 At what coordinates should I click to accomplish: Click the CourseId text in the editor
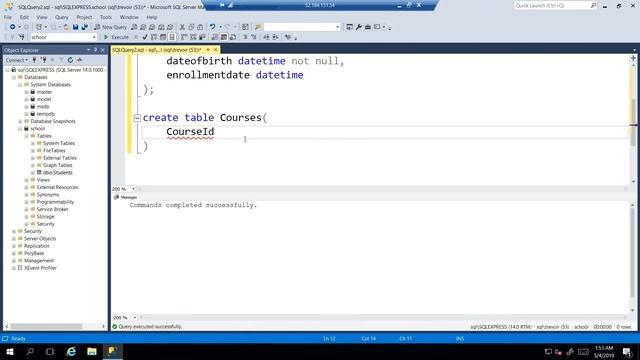190,132
